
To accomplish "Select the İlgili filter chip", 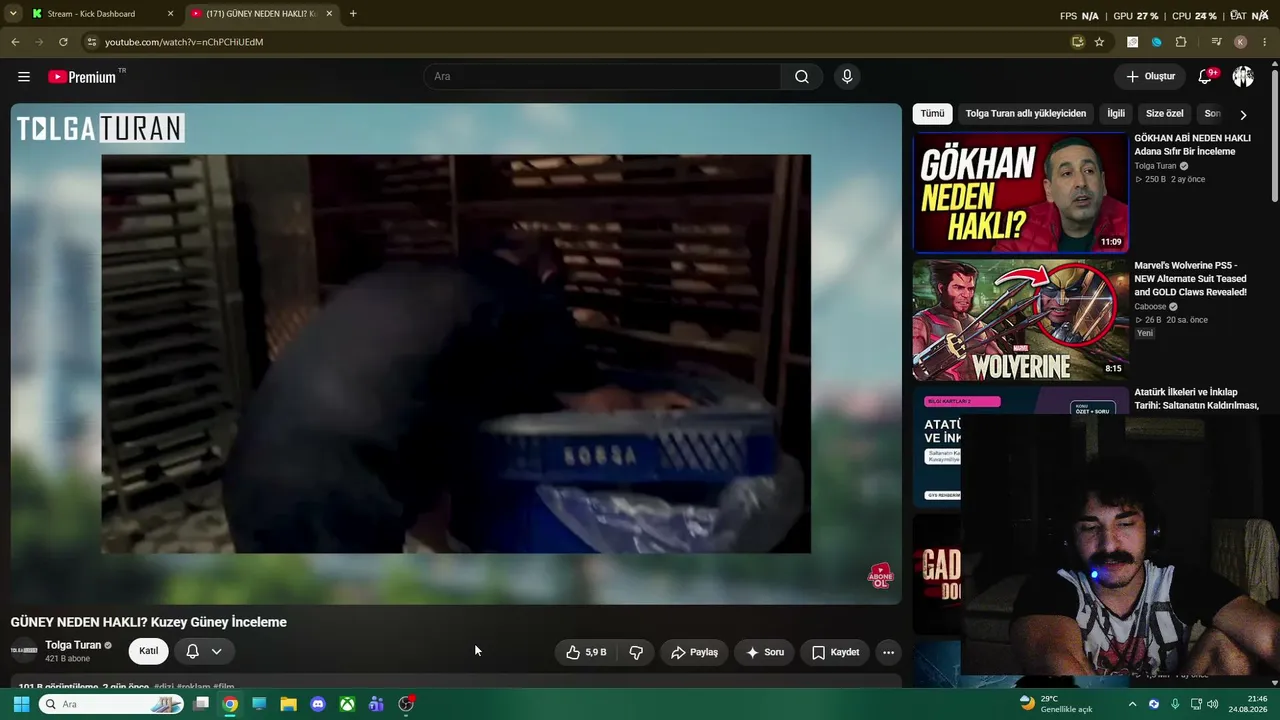I will click(1116, 114).
